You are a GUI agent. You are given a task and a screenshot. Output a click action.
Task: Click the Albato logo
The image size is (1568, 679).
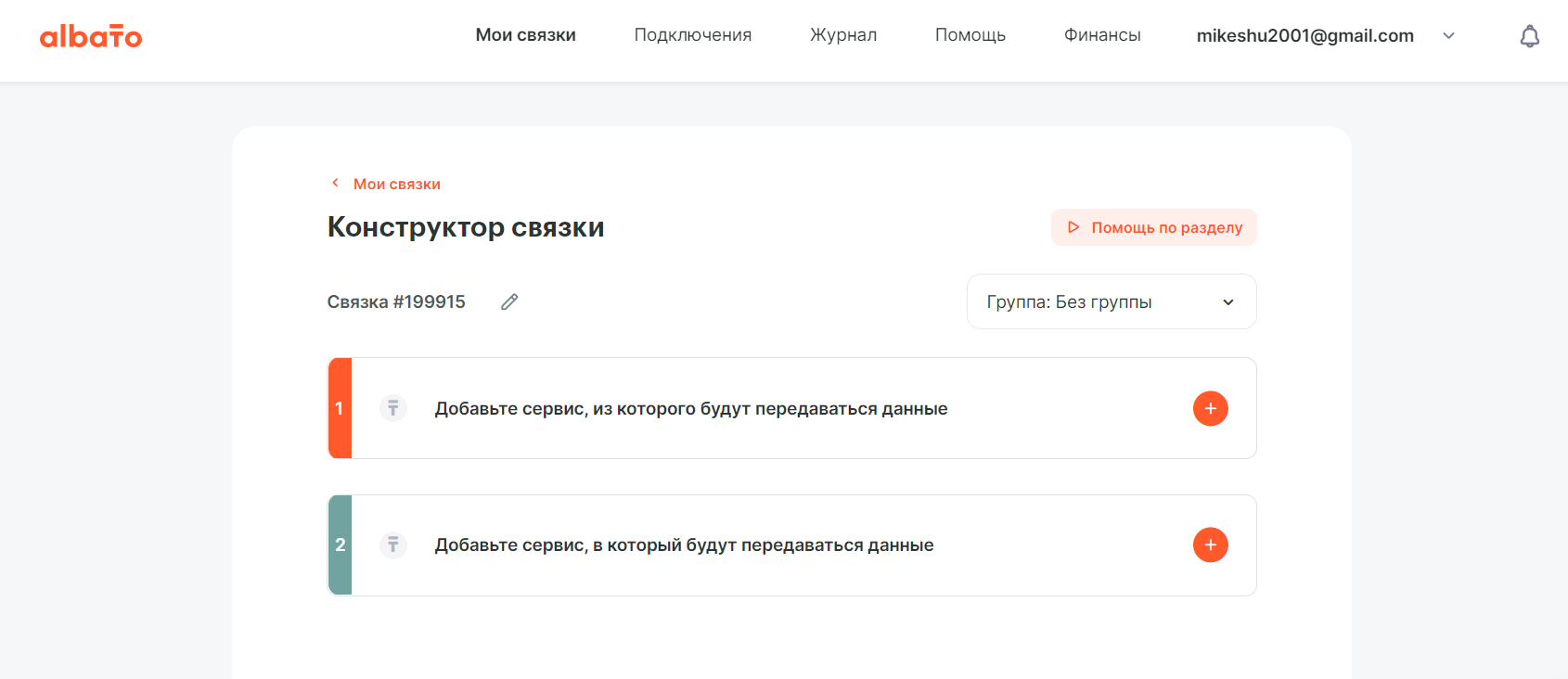click(91, 36)
